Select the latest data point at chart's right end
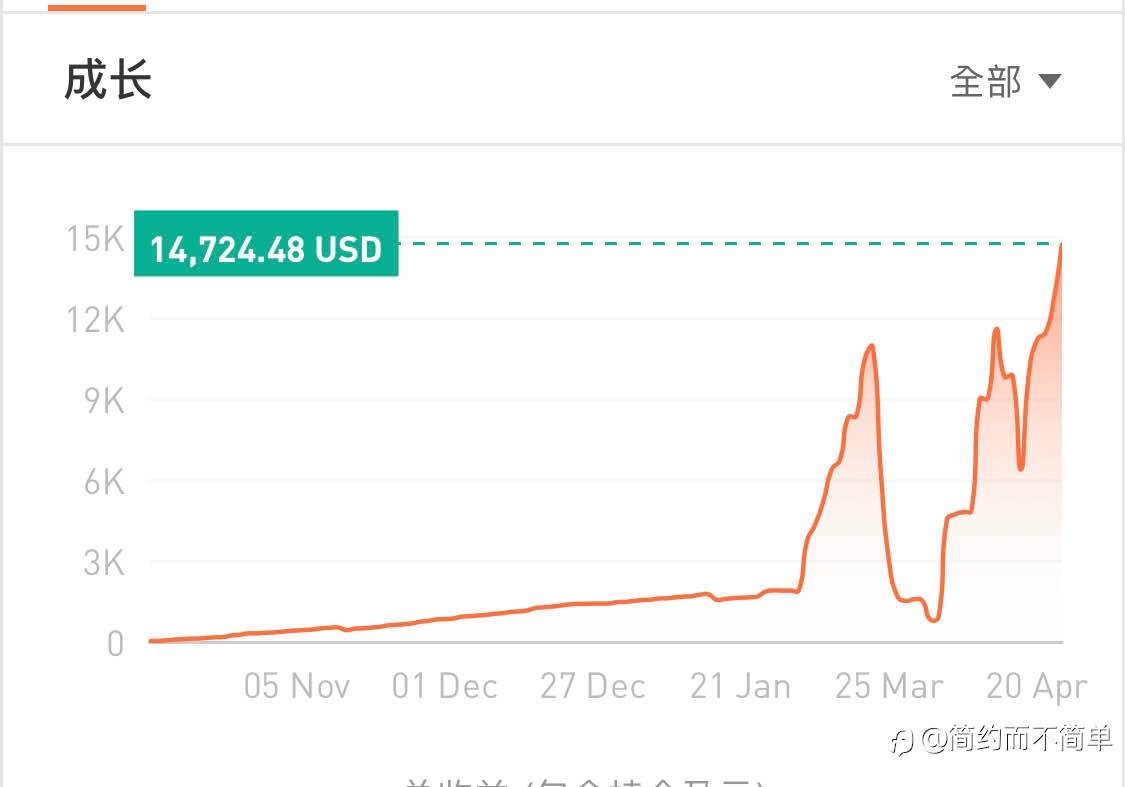The width and height of the screenshot is (1125, 787). click(1061, 245)
